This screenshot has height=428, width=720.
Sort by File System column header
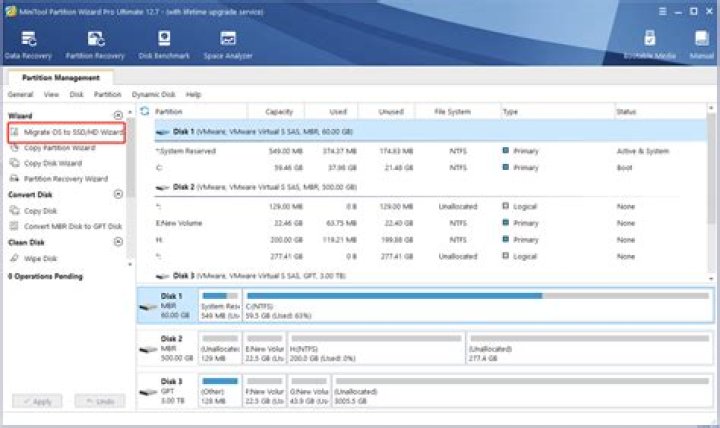(452, 112)
